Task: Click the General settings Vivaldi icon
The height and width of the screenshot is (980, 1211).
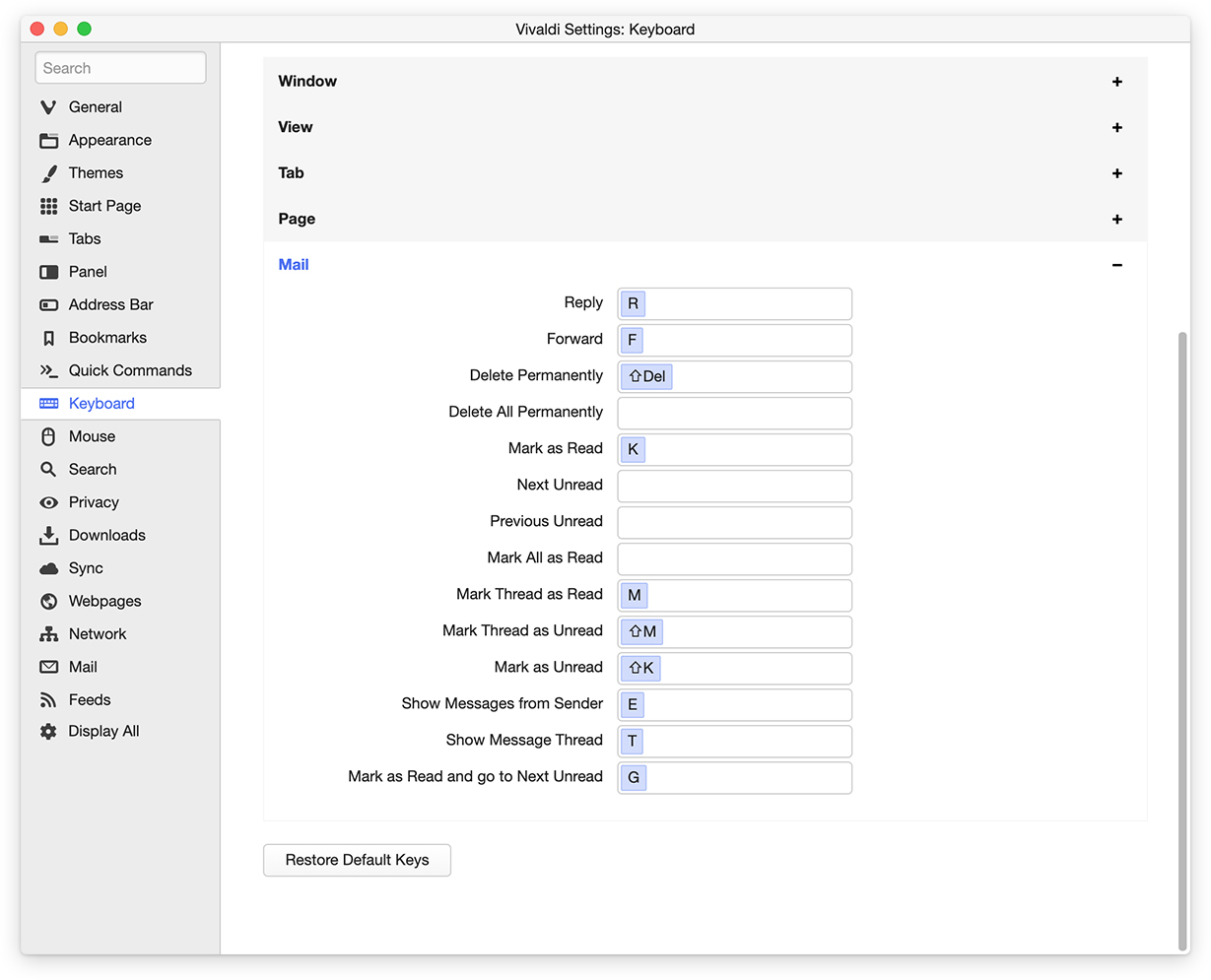Action: click(x=48, y=107)
